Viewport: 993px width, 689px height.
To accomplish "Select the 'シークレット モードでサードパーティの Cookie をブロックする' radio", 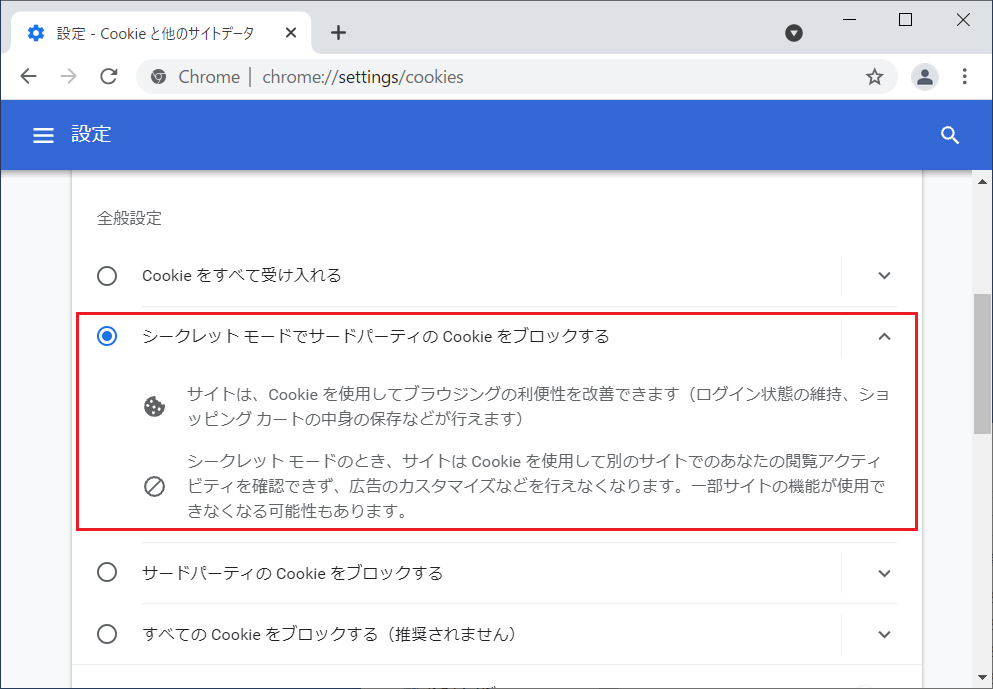I will 107,336.
